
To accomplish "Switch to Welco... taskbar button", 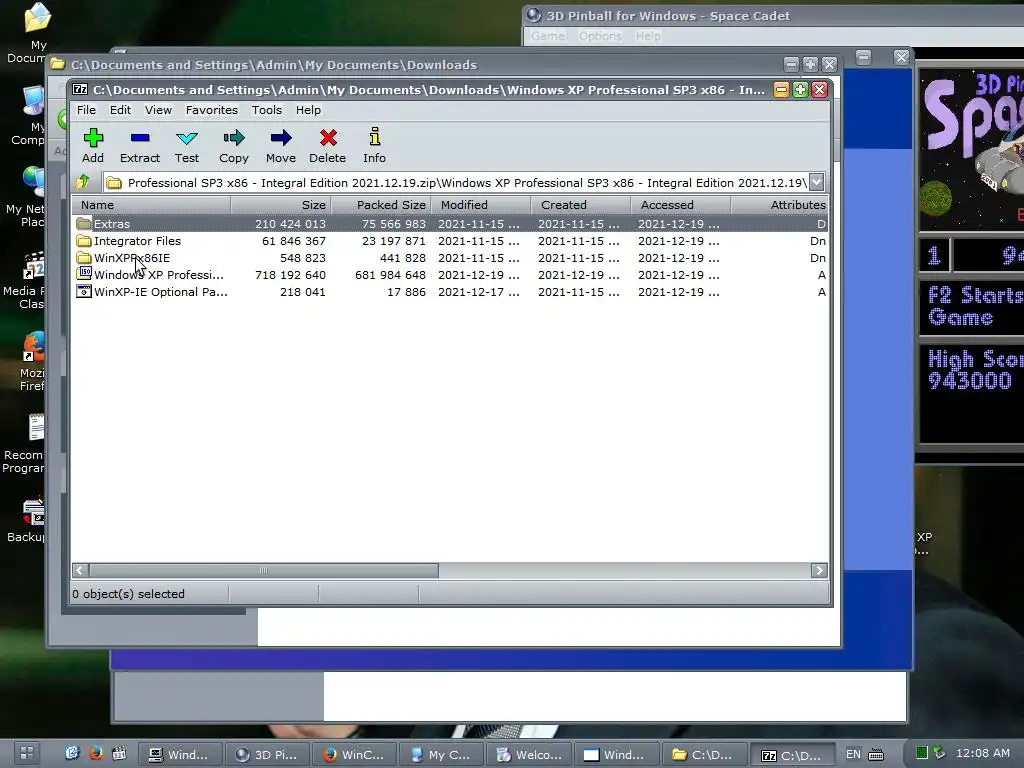I will point(528,754).
